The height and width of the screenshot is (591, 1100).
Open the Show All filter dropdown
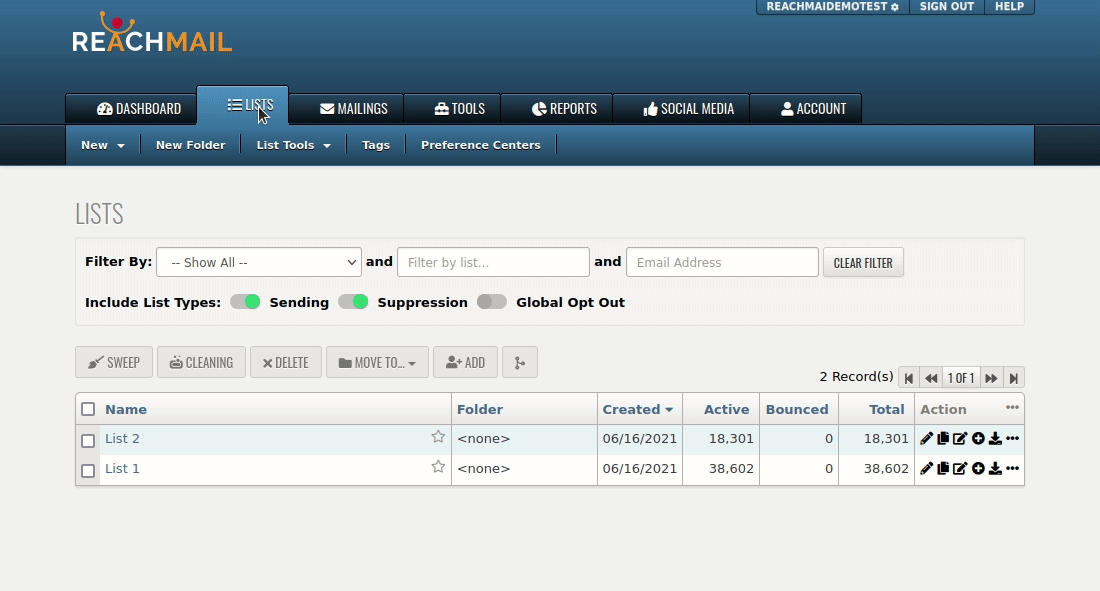[x=258, y=262]
